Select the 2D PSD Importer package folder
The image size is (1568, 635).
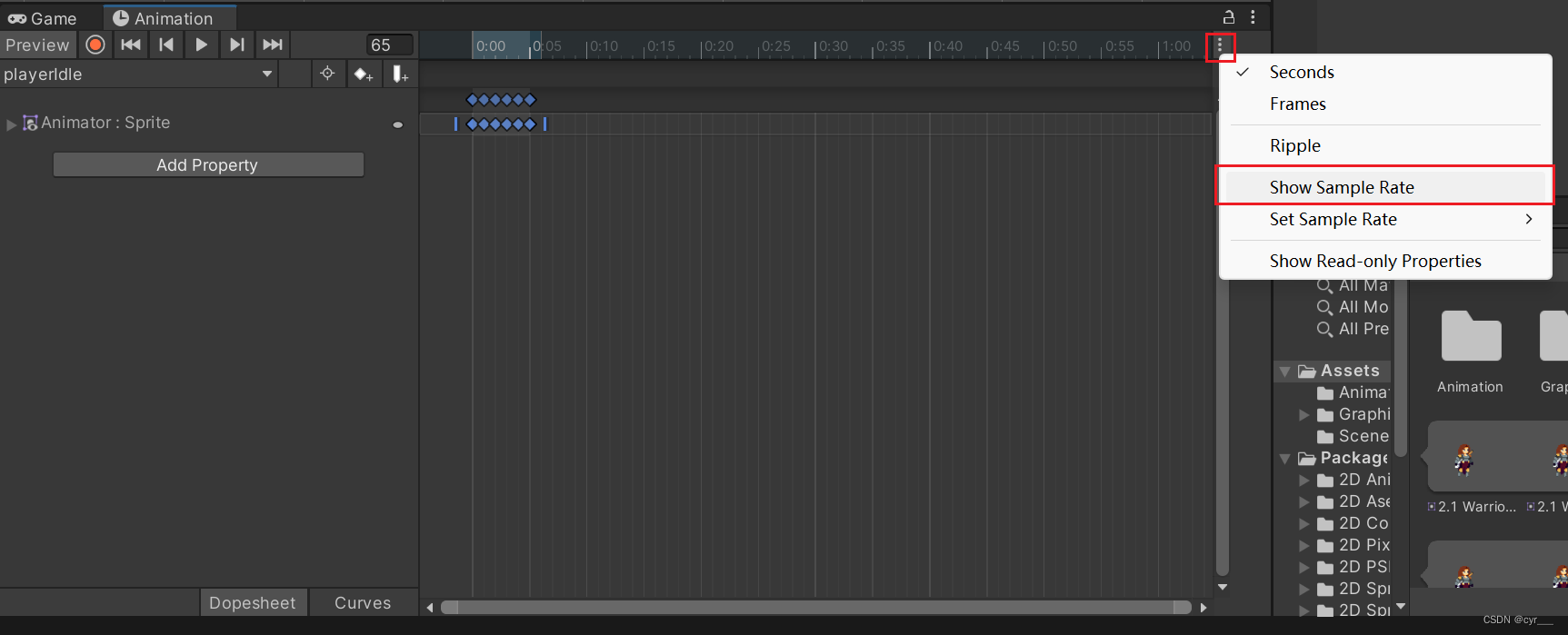click(x=1353, y=567)
